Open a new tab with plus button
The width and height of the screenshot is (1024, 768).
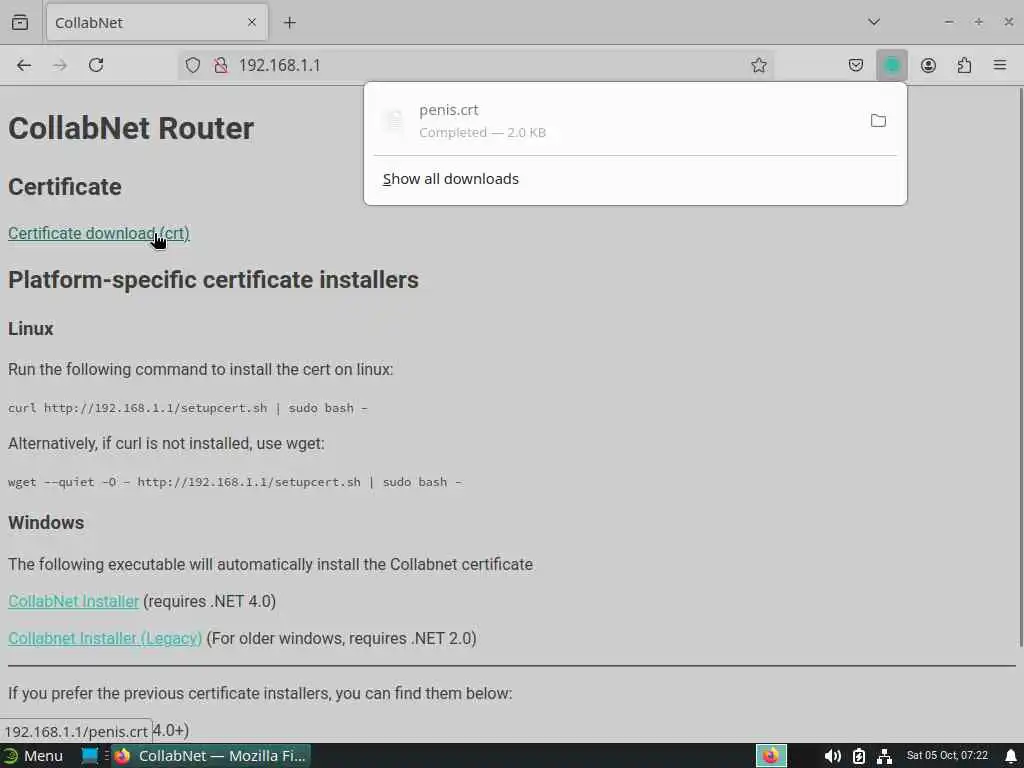click(289, 22)
